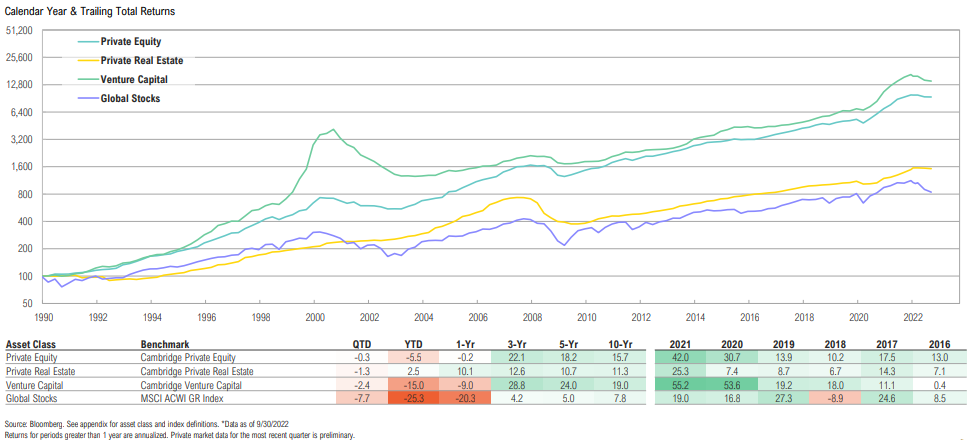
Task: Click the Asset Class column header
Action: tap(32, 342)
